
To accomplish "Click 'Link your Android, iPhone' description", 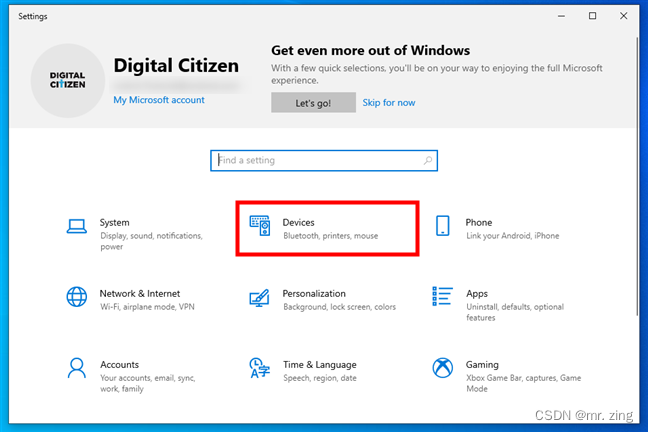I will 512,236.
